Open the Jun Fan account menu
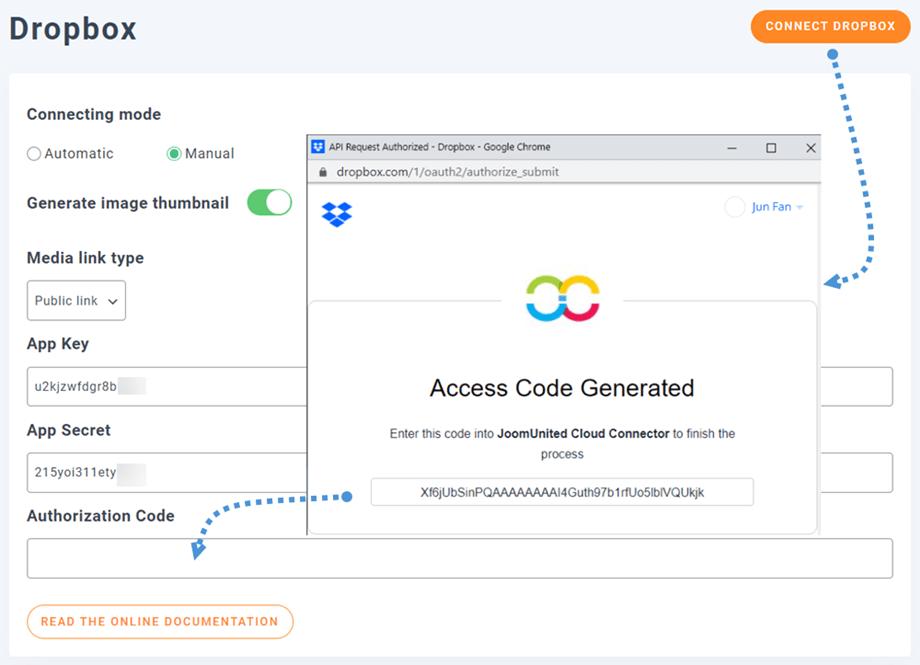This screenshot has height=665, width=920. point(777,207)
